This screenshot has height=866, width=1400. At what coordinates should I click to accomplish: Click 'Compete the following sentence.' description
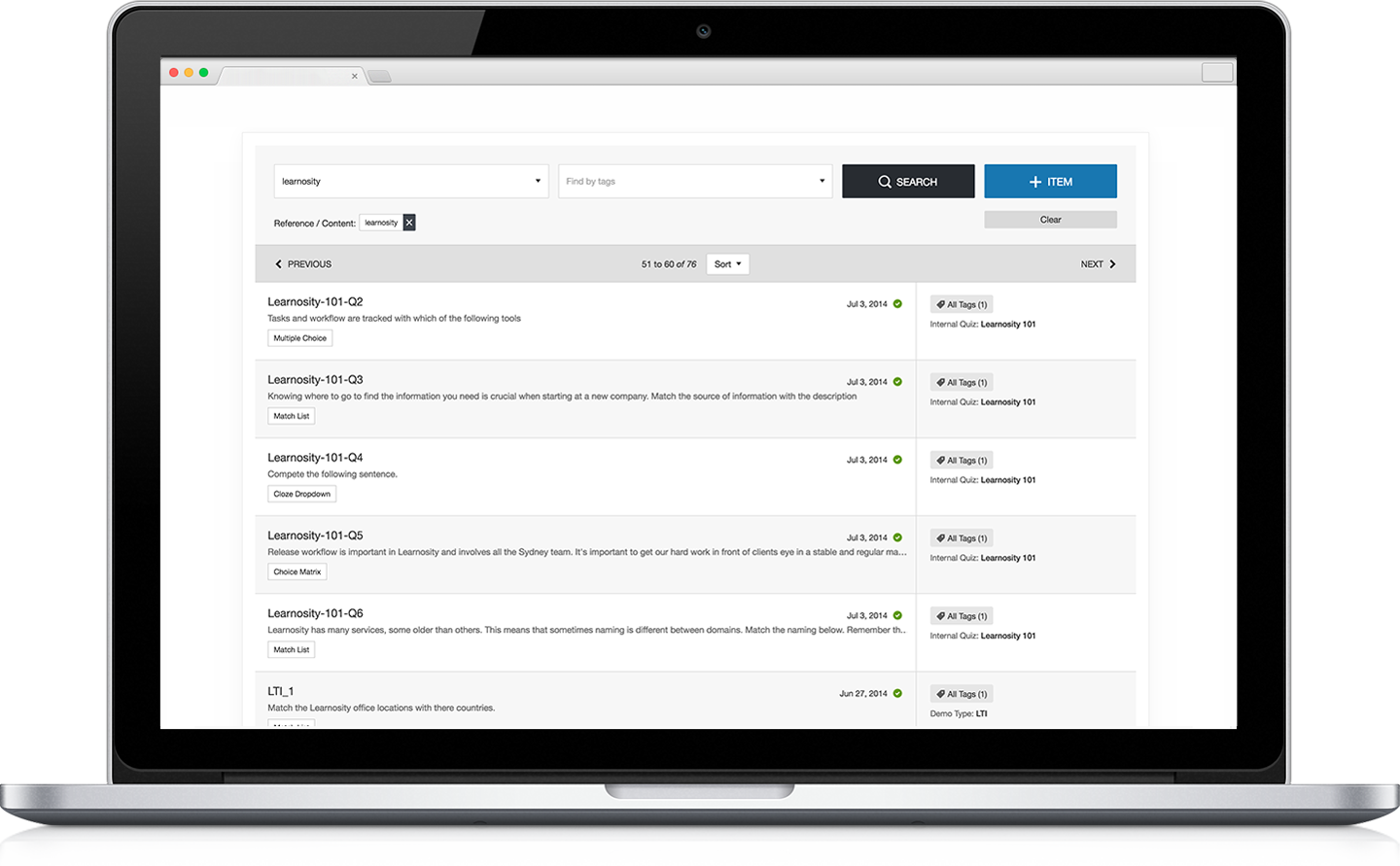pos(332,474)
